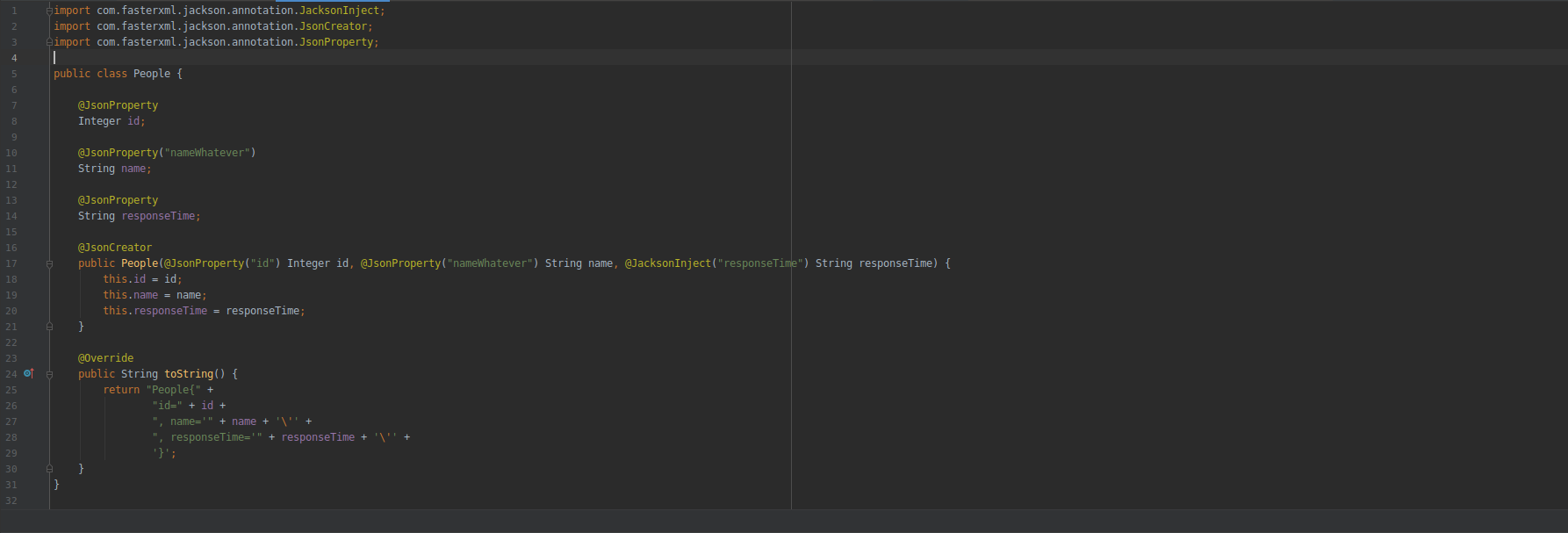Click line number 32 in the gutter
The width and height of the screenshot is (1568, 533).
point(11,501)
